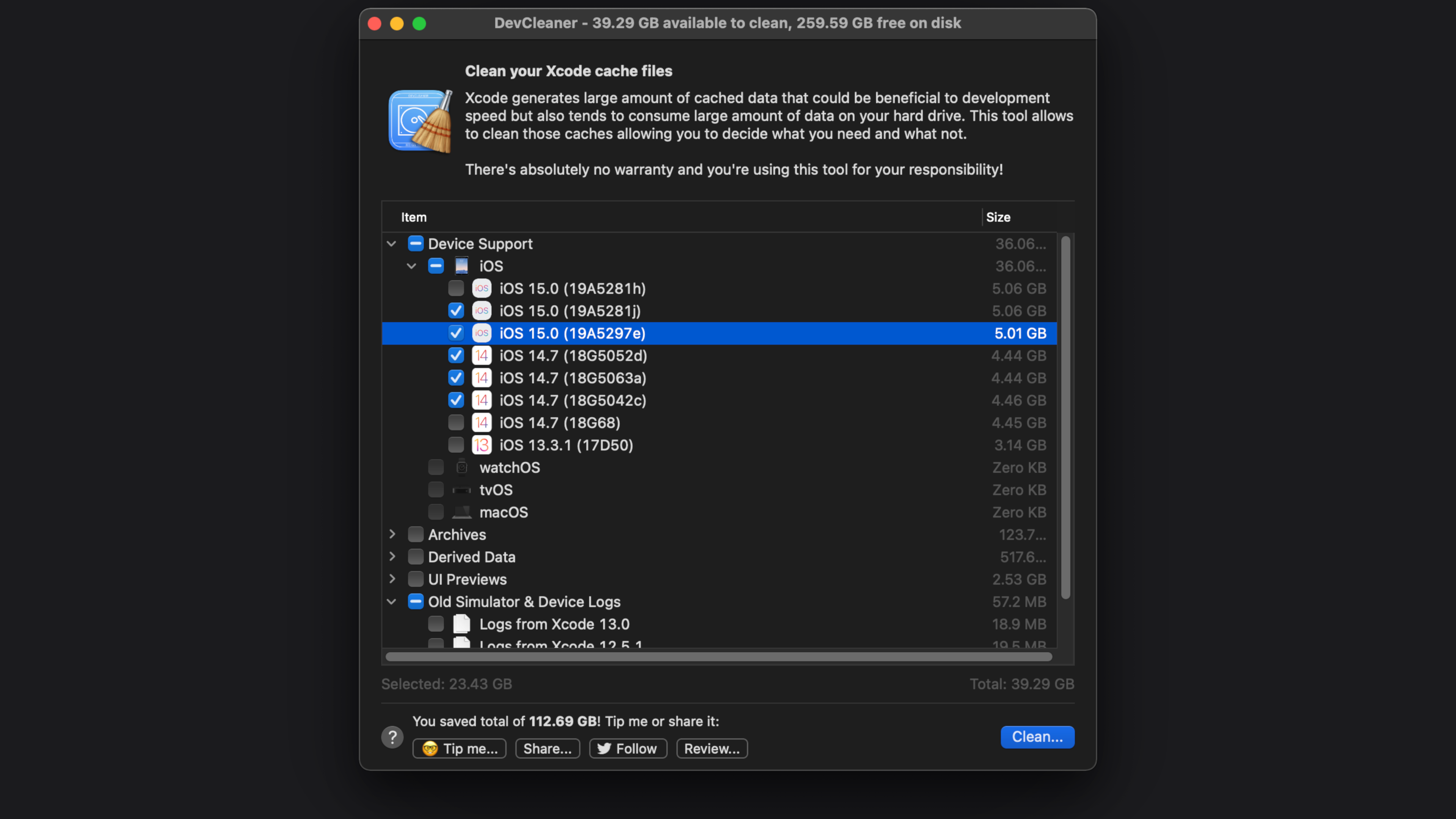
Task: Collapse Old Simulator & Device Logs
Action: (x=391, y=601)
